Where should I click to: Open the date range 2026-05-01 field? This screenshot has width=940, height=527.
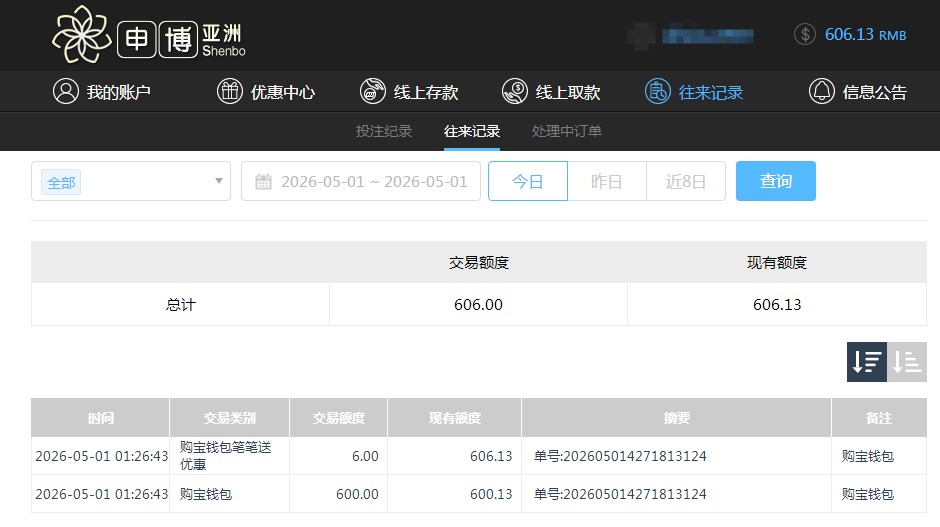pyautogui.click(x=361, y=181)
